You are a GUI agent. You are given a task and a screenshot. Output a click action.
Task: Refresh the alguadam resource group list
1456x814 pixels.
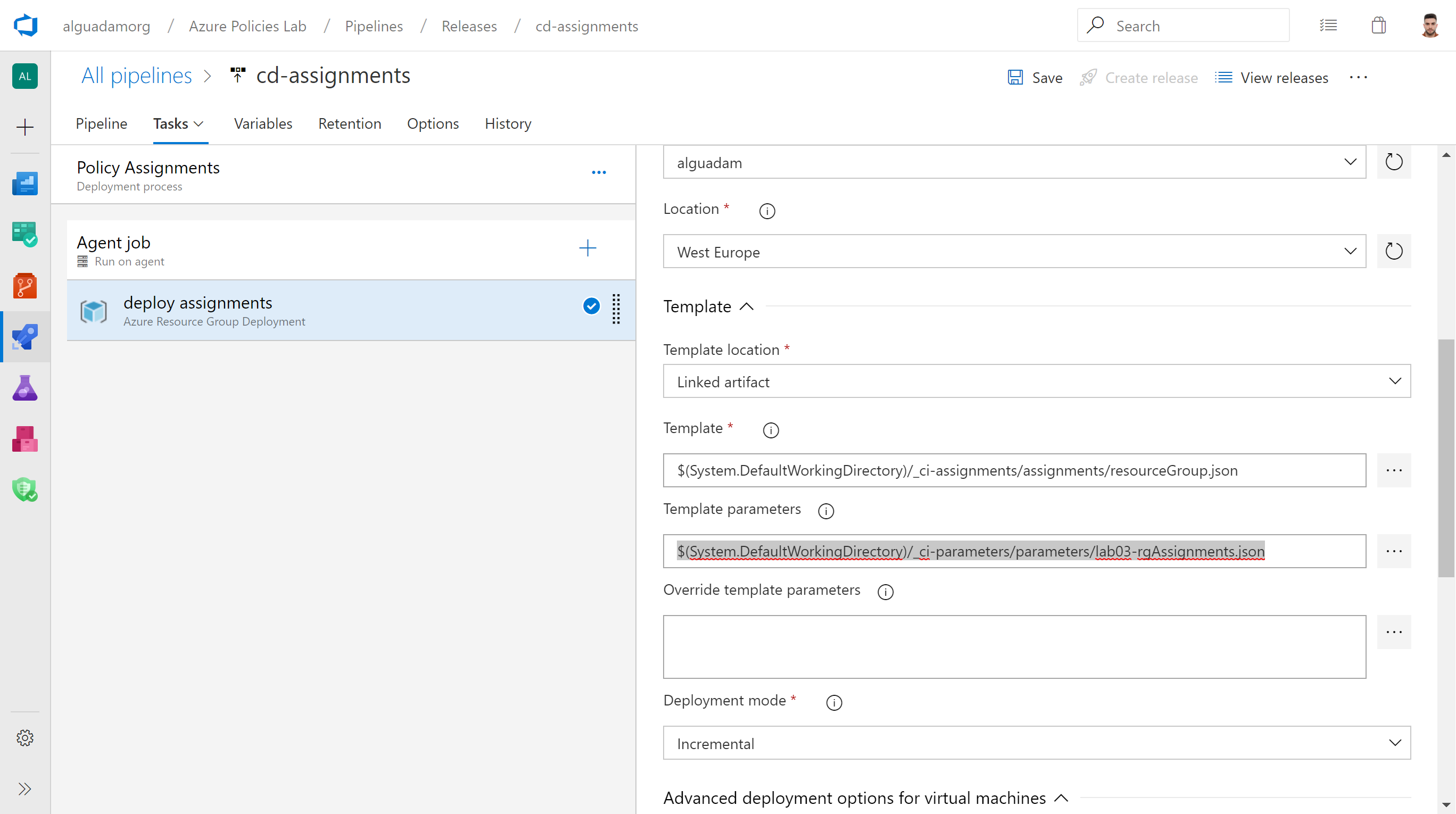[x=1394, y=162]
